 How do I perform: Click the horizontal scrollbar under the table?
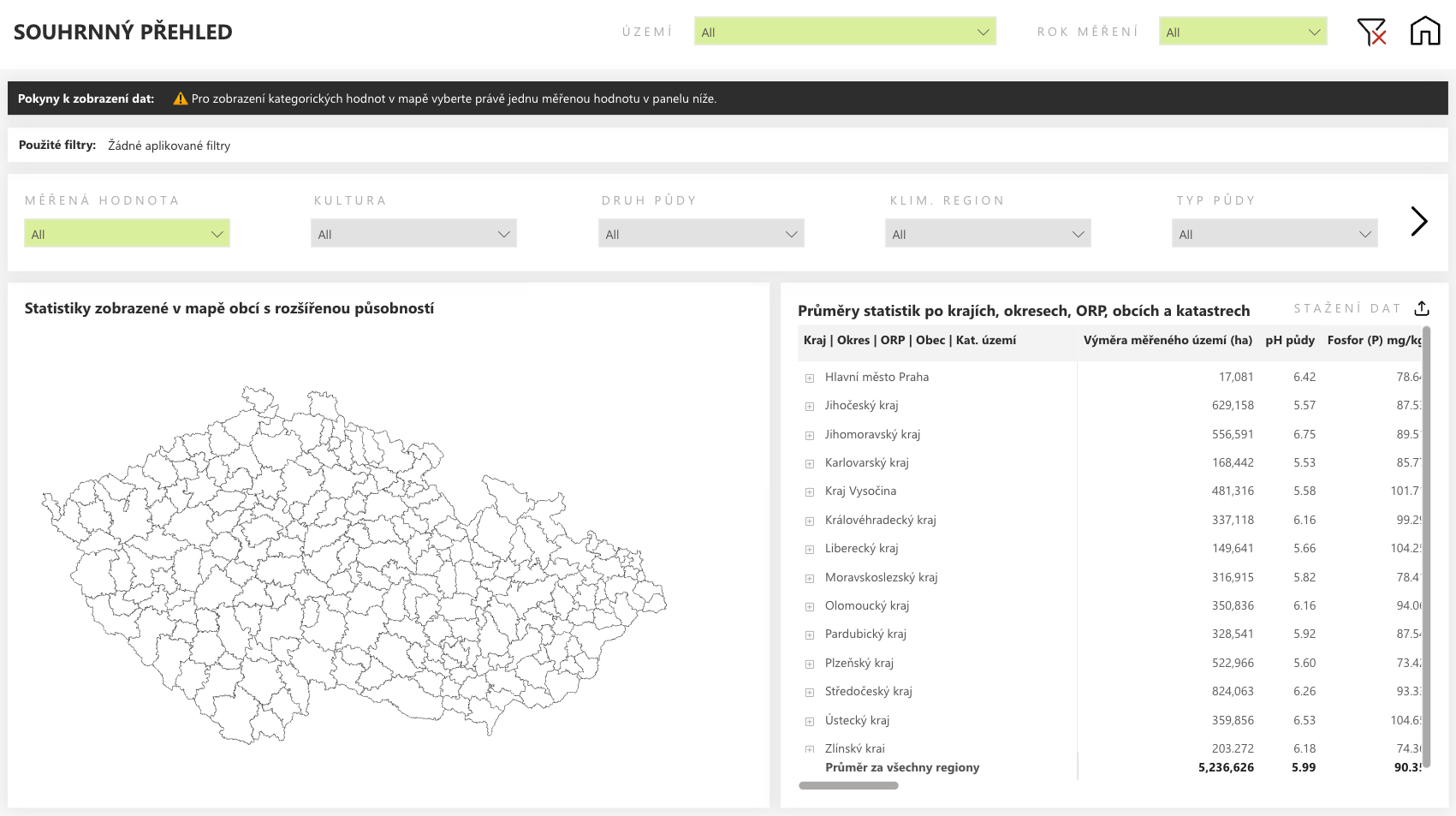[x=848, y=785]
